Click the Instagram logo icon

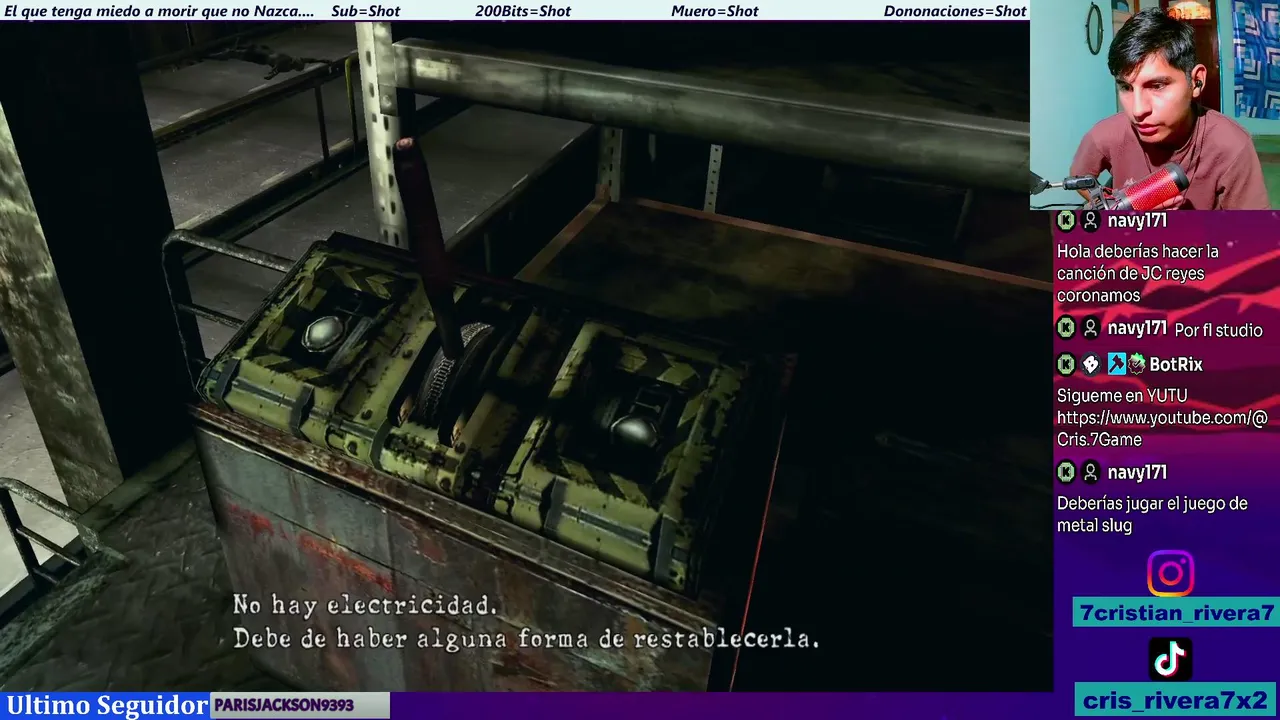[x=1170, y=573]
